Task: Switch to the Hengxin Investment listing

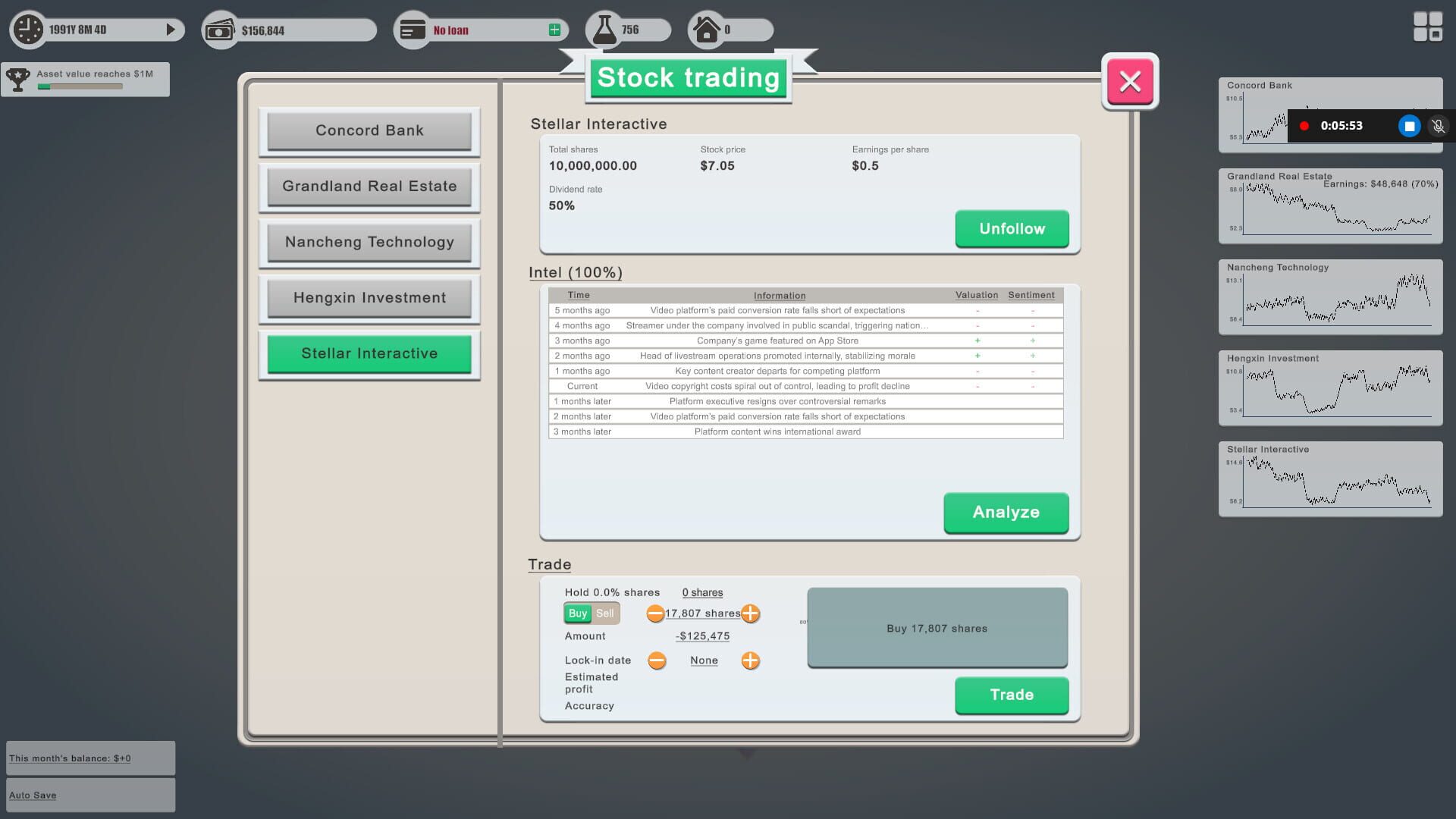Action: 369,297
